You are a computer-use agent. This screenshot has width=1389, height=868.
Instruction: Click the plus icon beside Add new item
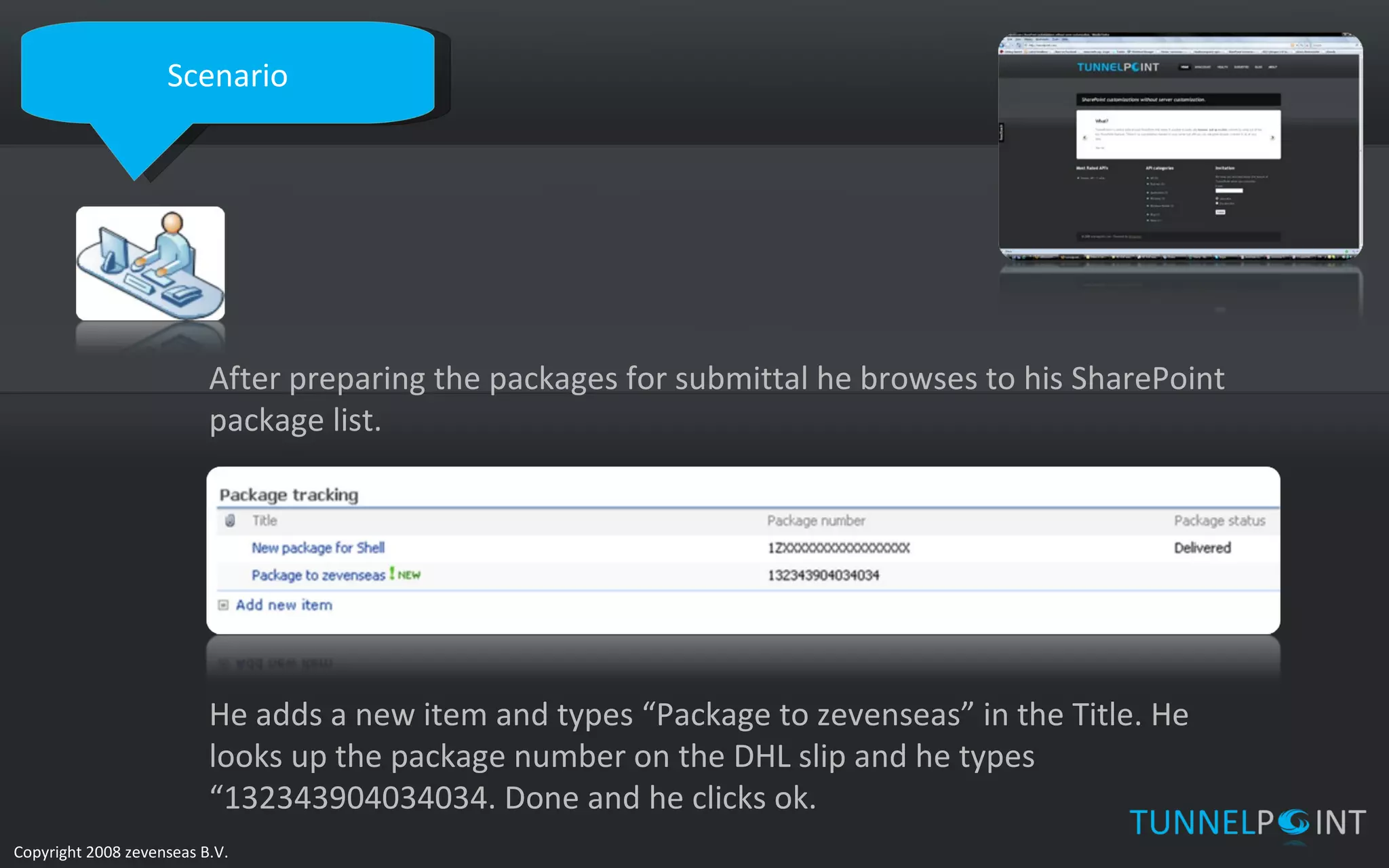pos(223,605)
